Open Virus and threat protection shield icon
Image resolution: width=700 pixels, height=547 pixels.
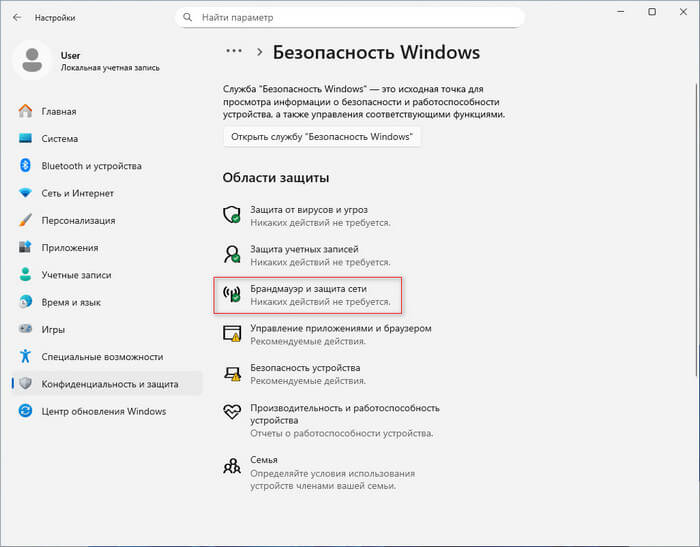coord(232,215)
